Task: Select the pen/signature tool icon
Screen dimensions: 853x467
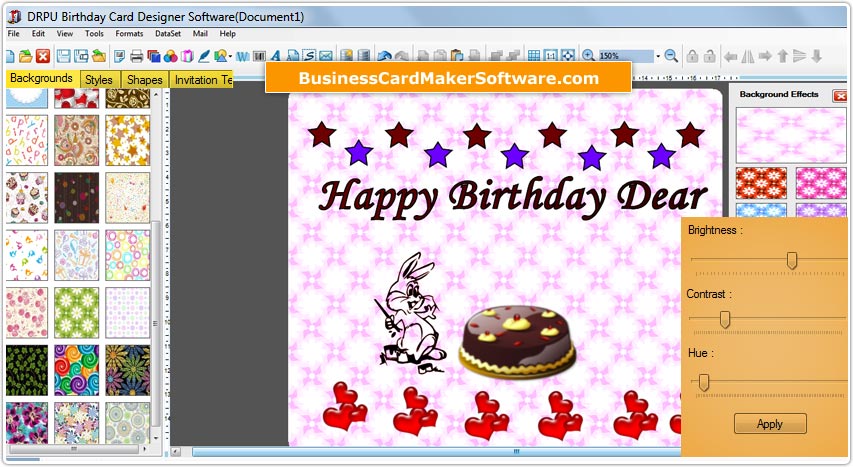Action: pos(204,56)
